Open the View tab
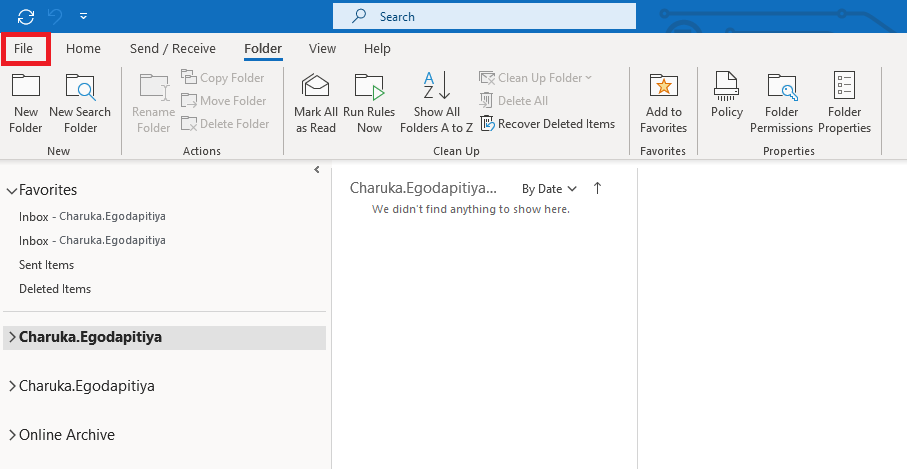The image size is (907, 469). click(x=322, y=49)
